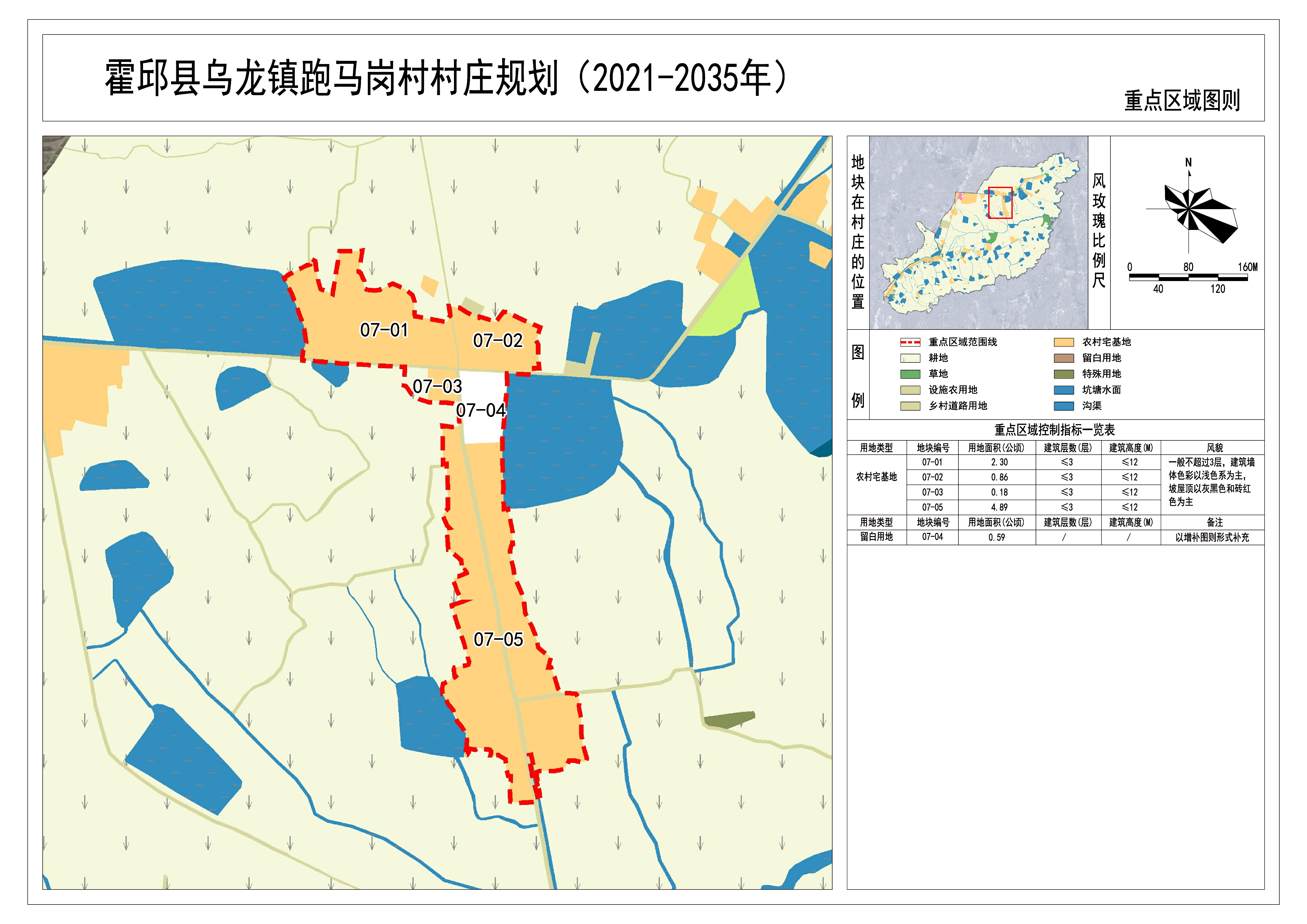Click the scale bar under the compass

click(1189, 278)
